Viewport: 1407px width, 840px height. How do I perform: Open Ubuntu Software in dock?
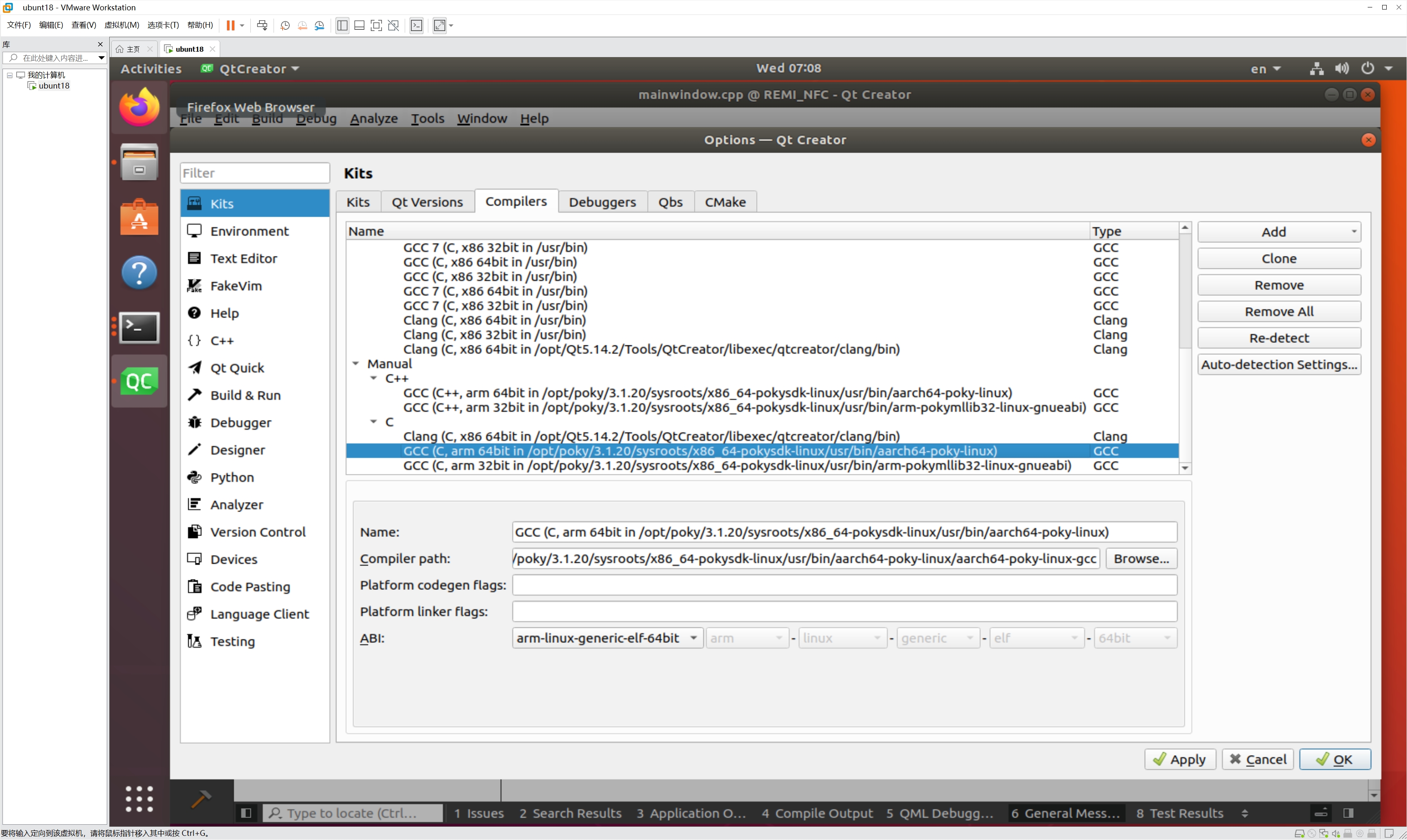point(139,217)
